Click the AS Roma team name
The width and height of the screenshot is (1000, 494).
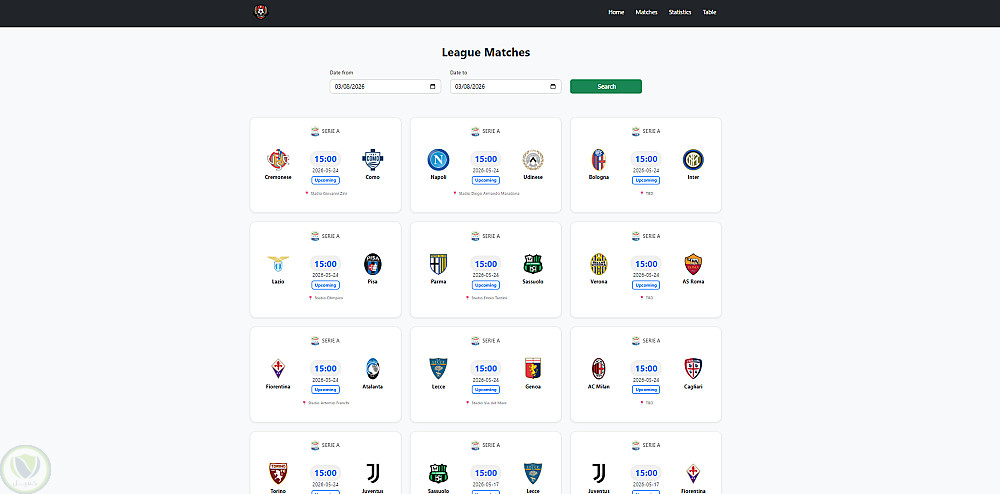pyautogui.click(x=693, y=282)
